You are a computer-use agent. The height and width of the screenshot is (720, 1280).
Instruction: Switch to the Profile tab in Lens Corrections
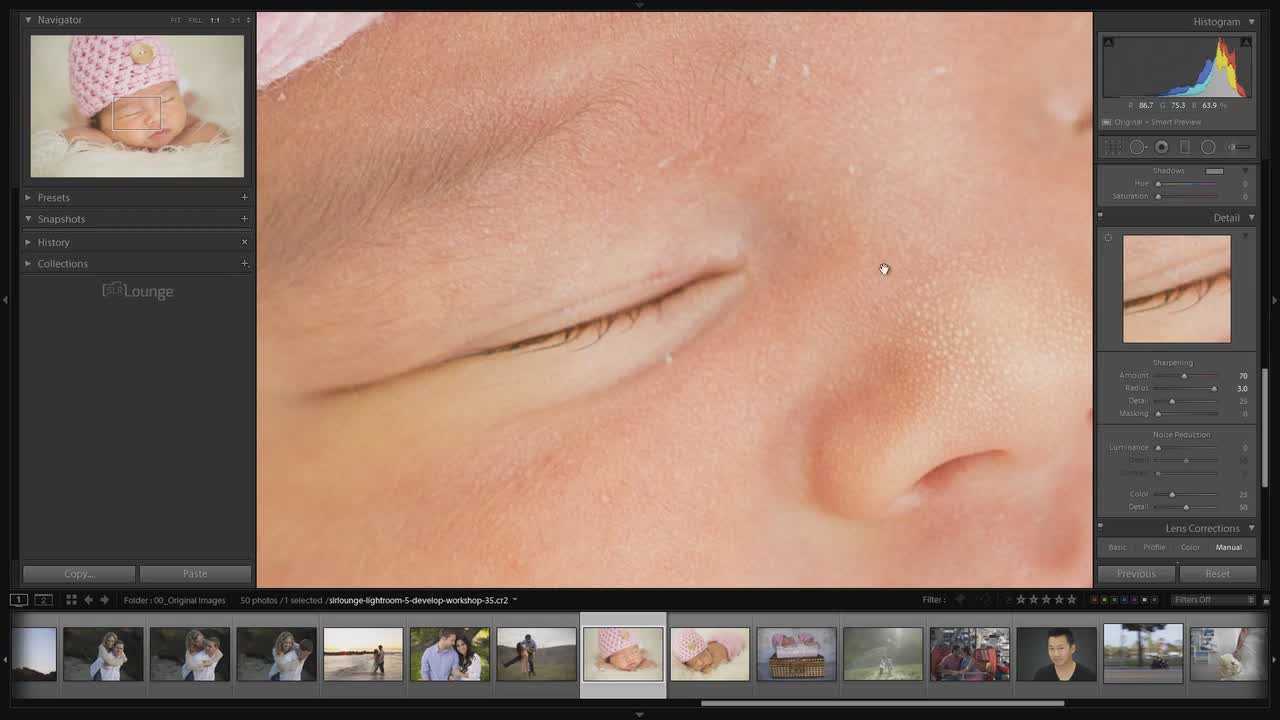(x=1154, y=547)
